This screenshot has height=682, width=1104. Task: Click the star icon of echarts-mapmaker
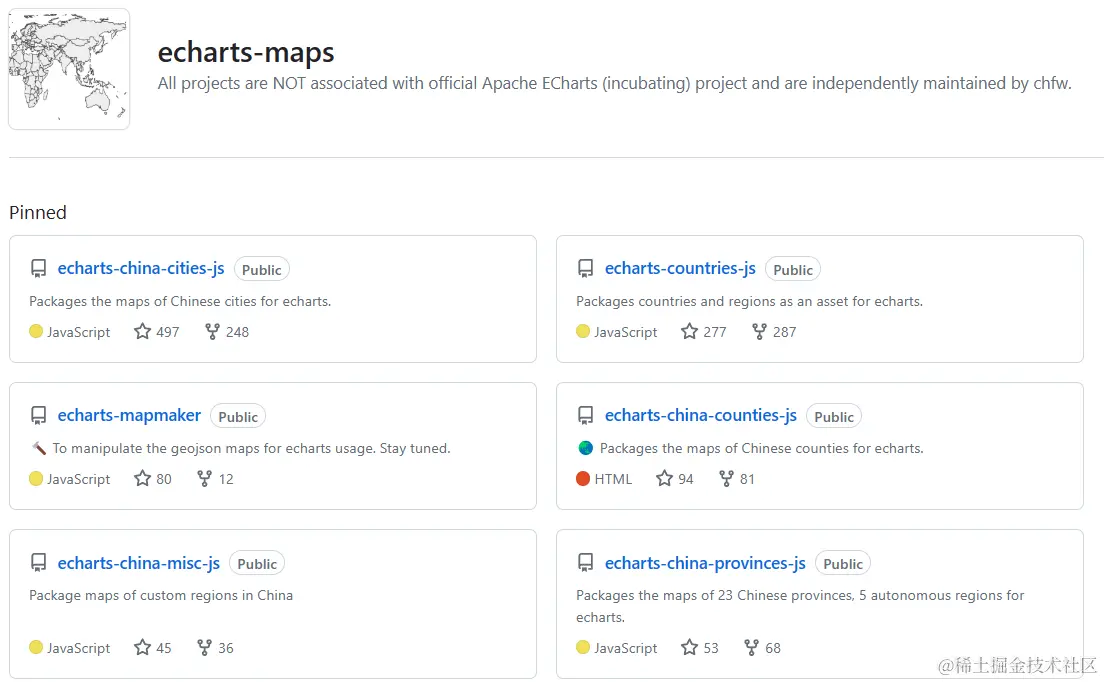(x=142, y=479)
